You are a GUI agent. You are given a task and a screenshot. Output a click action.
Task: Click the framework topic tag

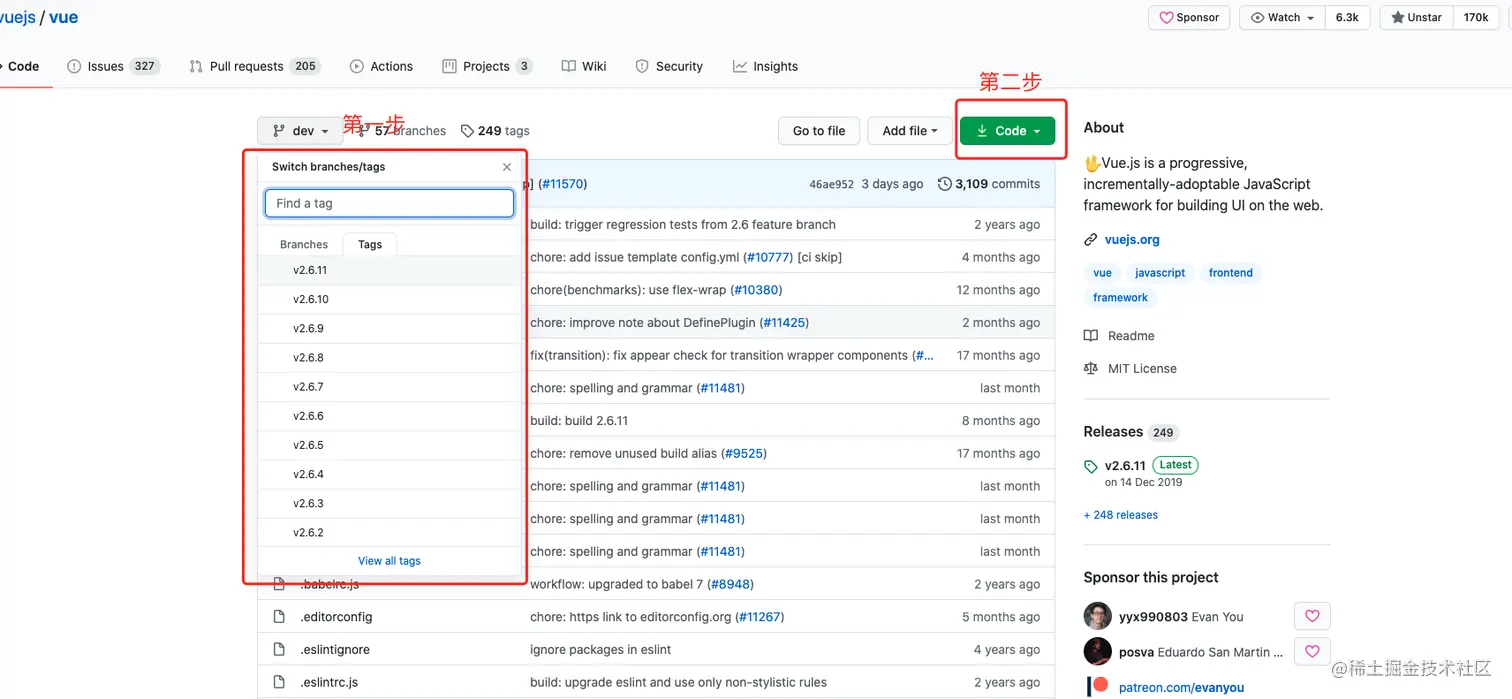1120,298
